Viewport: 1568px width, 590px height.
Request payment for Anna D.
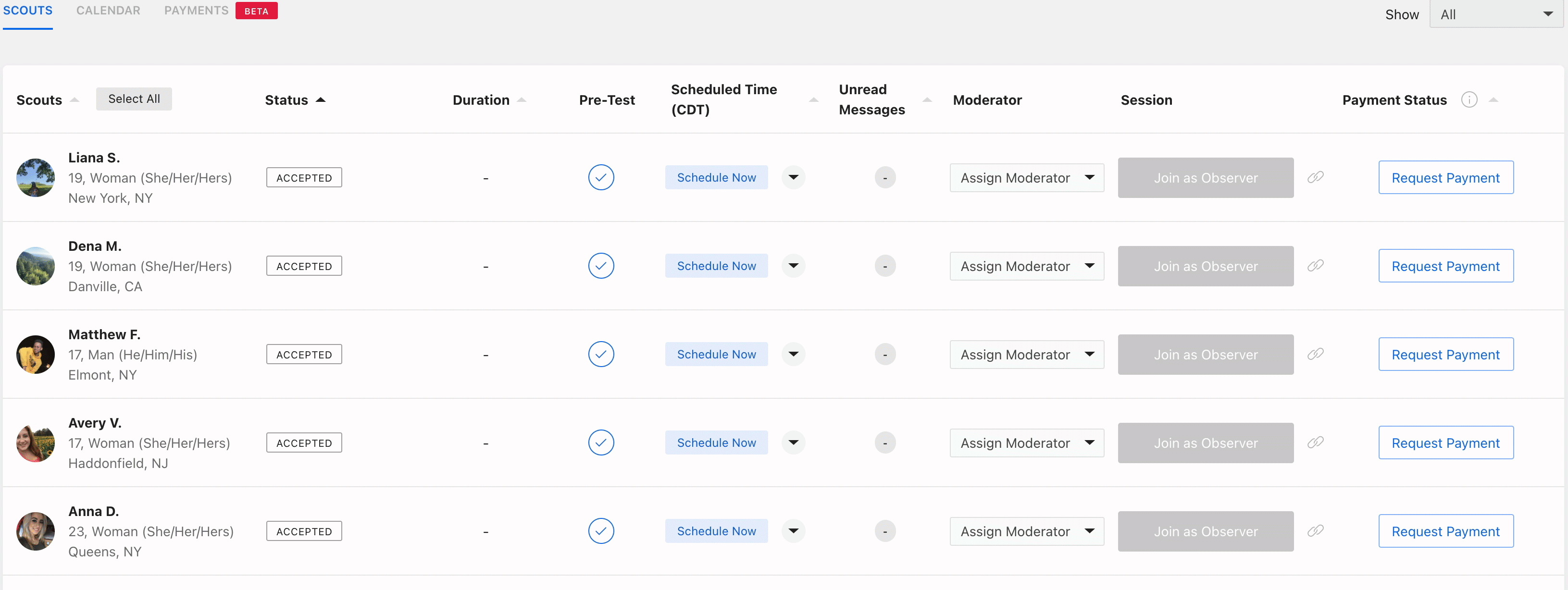pyautogui.click(x=1445, y=531)
